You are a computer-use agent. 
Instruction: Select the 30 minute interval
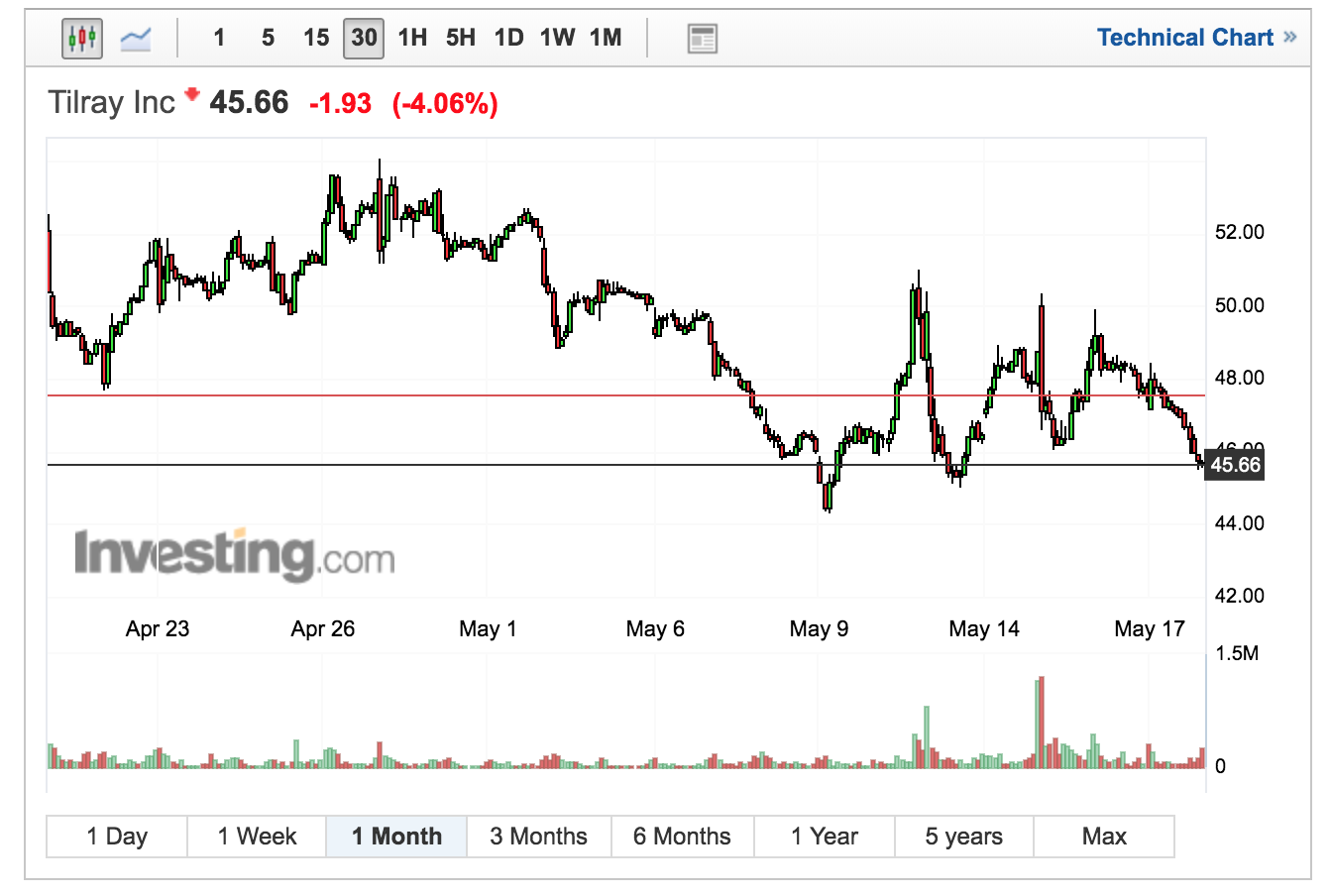coord(364,38)
